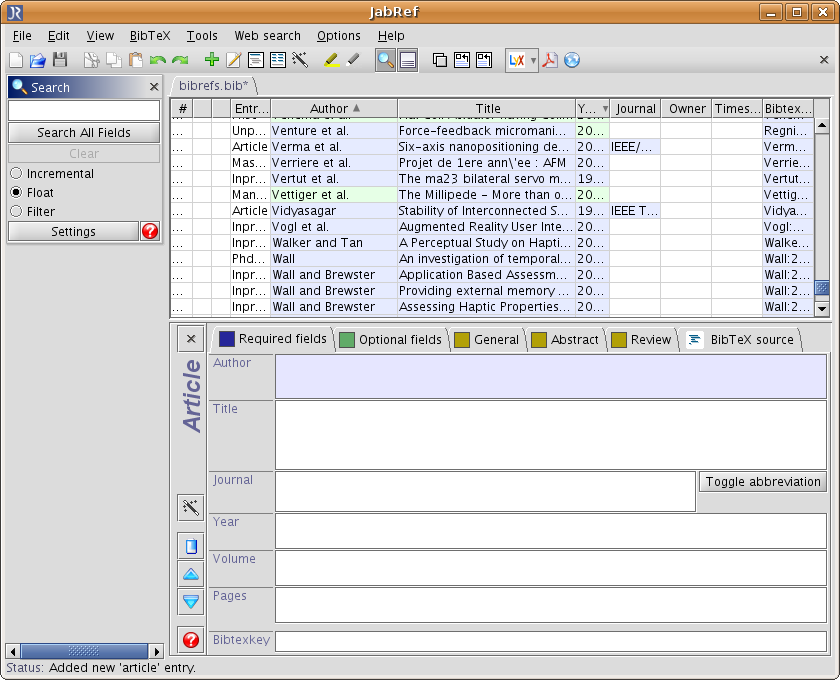
Task: Open the LyX push dropdown arrow
Action: 533,60
